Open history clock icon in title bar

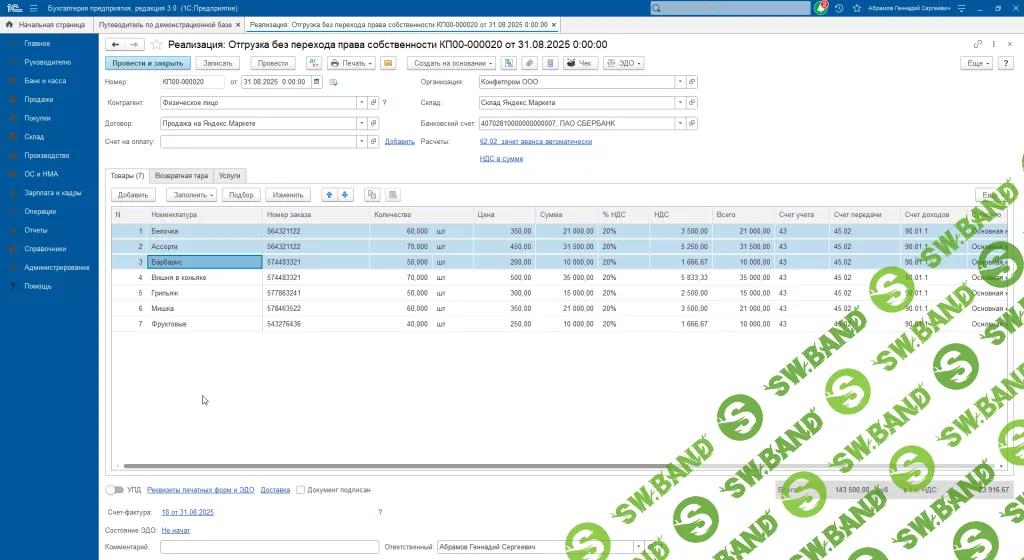[x=838, y=8]
